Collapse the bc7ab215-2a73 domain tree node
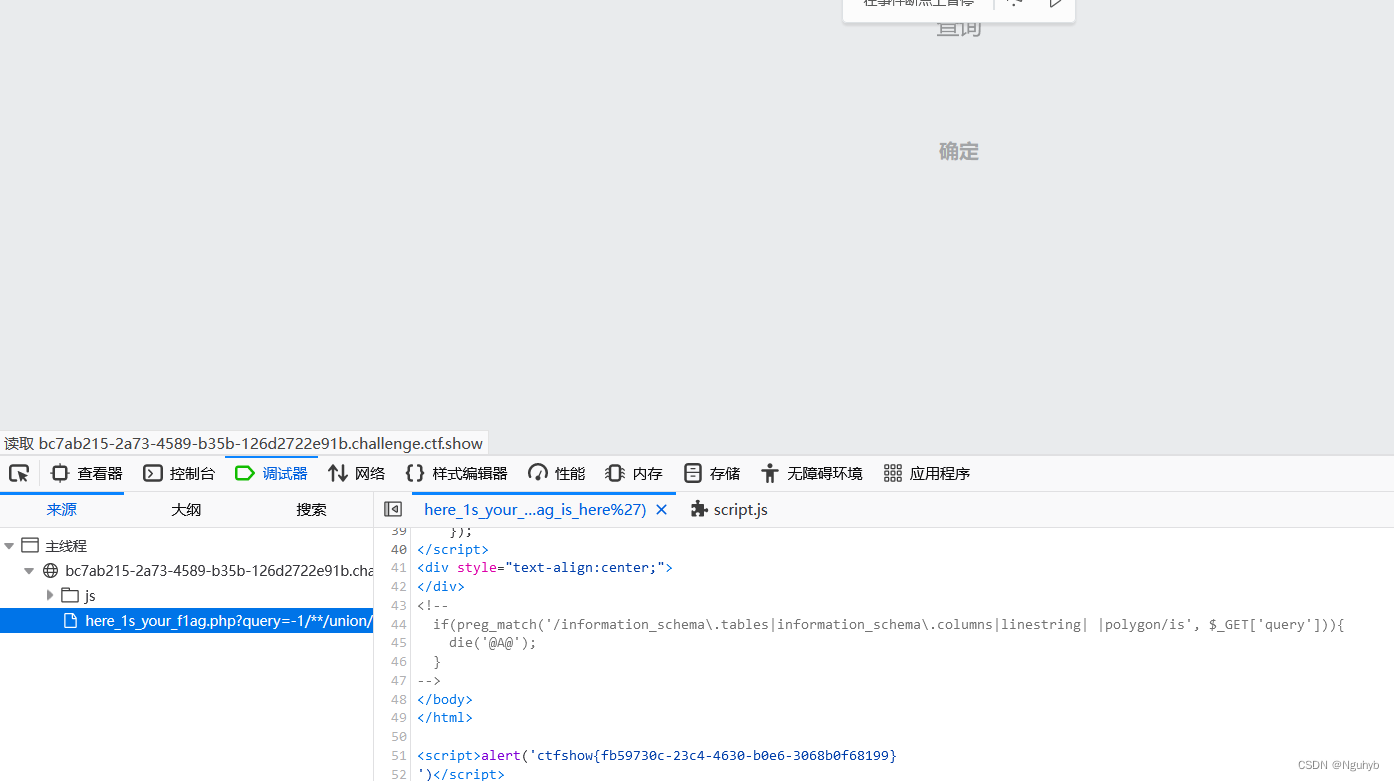 [x=30, y=571]
